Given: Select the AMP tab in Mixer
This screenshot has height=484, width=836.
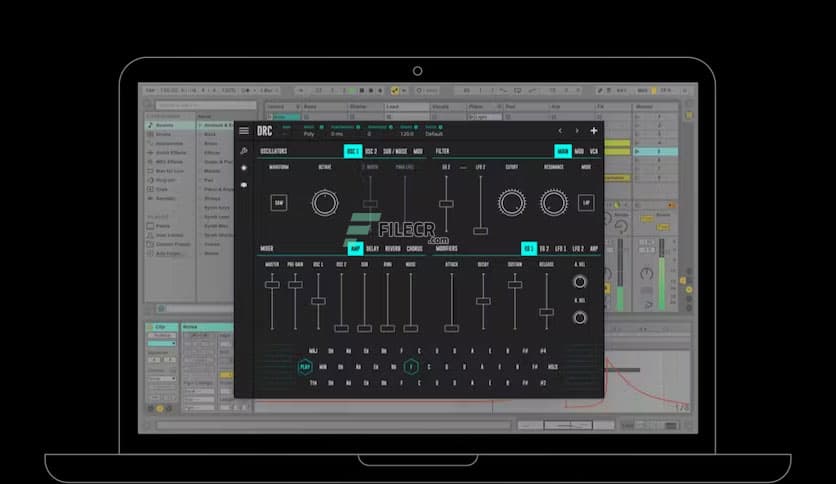Looking at the screenshot, I should (x=356, y=249).
